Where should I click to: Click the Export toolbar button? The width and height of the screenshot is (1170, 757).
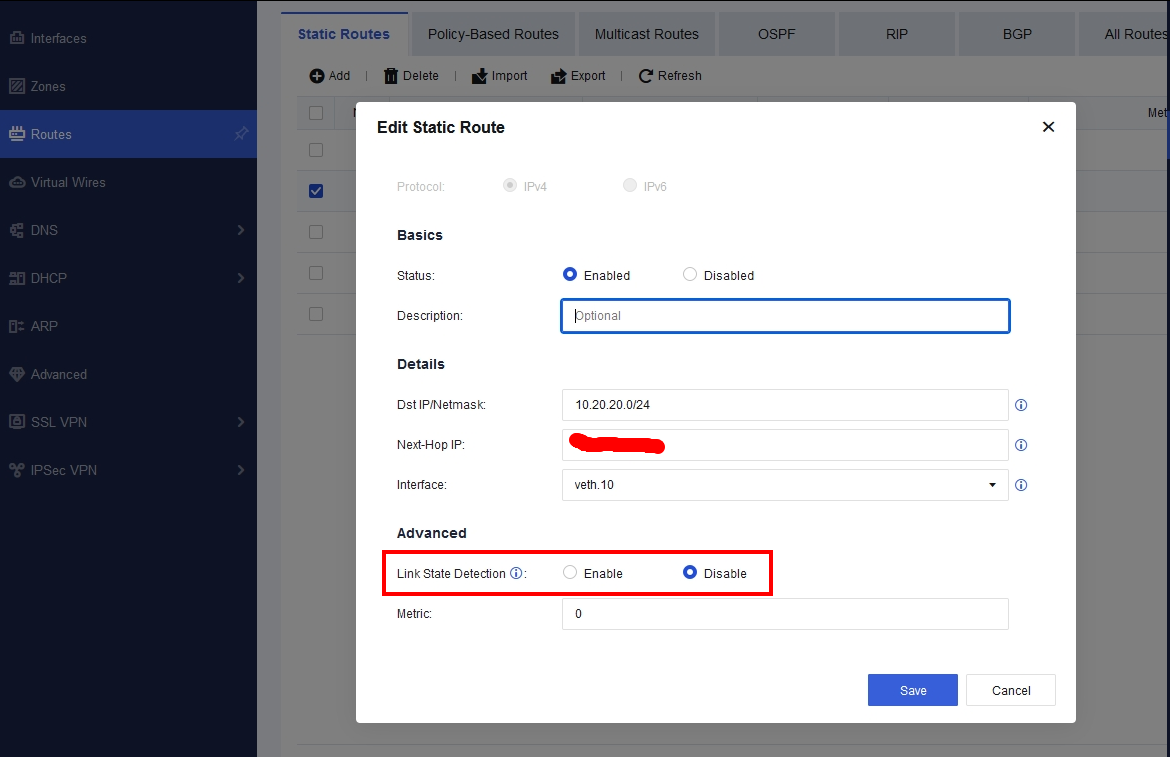[578, 75]
